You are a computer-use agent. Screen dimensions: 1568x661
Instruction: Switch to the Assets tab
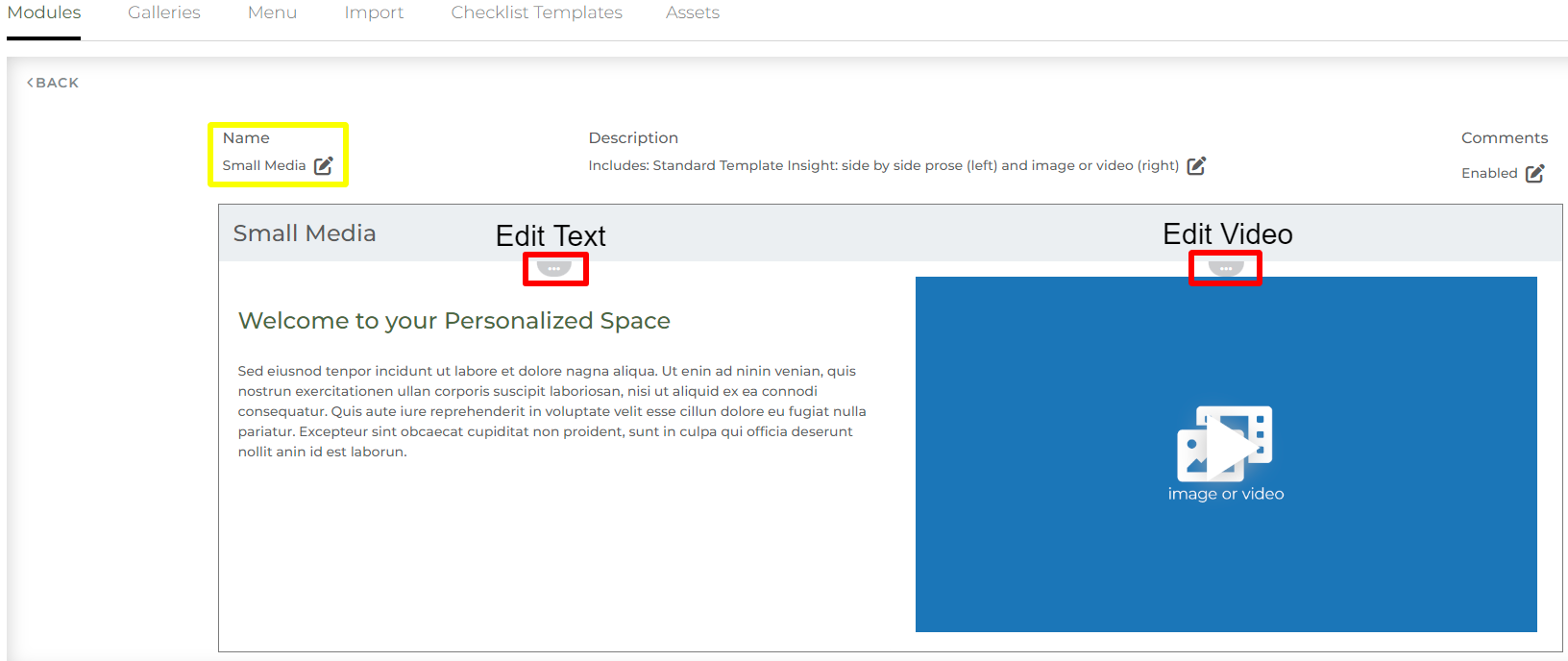point(693,12)
